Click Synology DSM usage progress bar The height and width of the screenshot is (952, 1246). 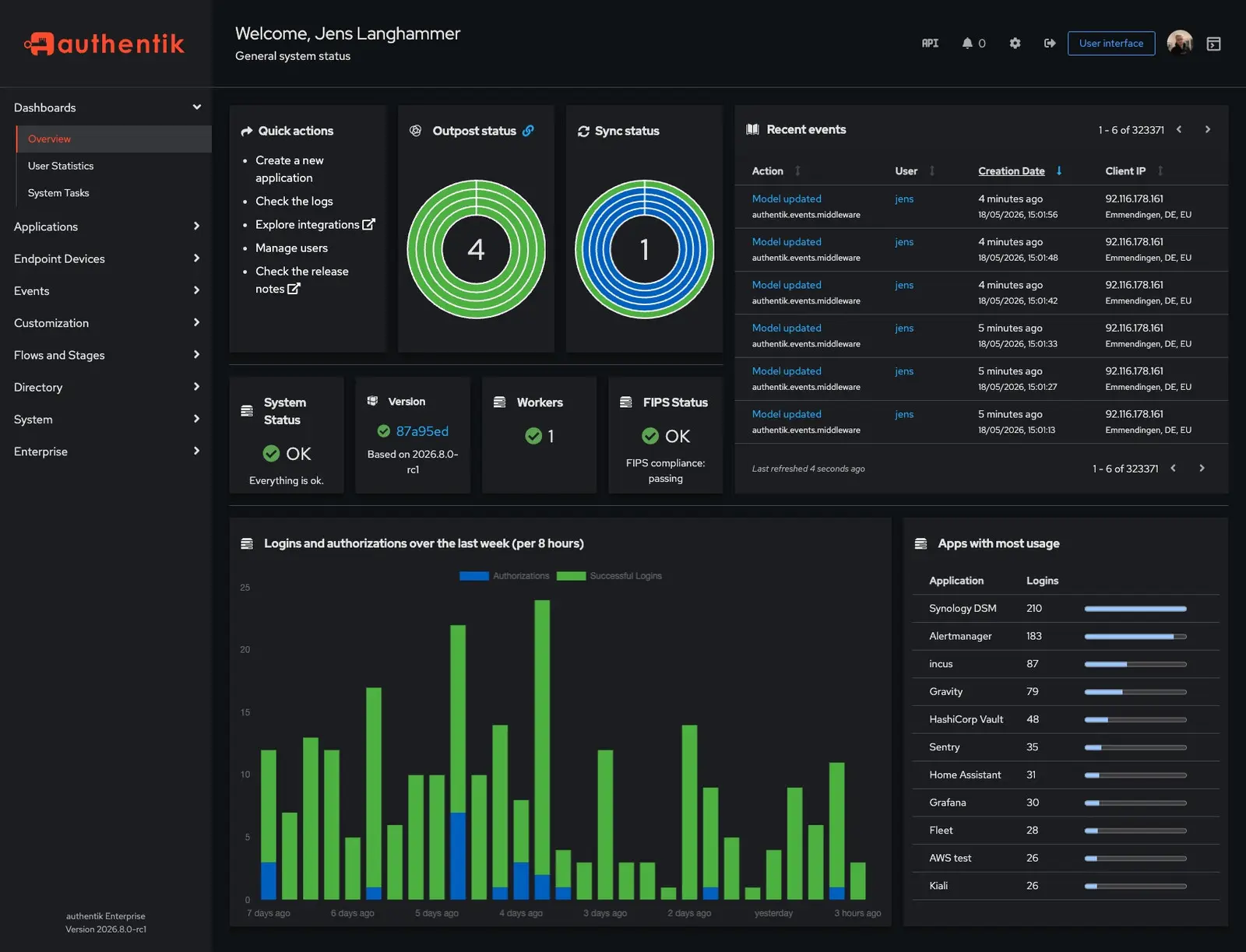point(1135,609)
